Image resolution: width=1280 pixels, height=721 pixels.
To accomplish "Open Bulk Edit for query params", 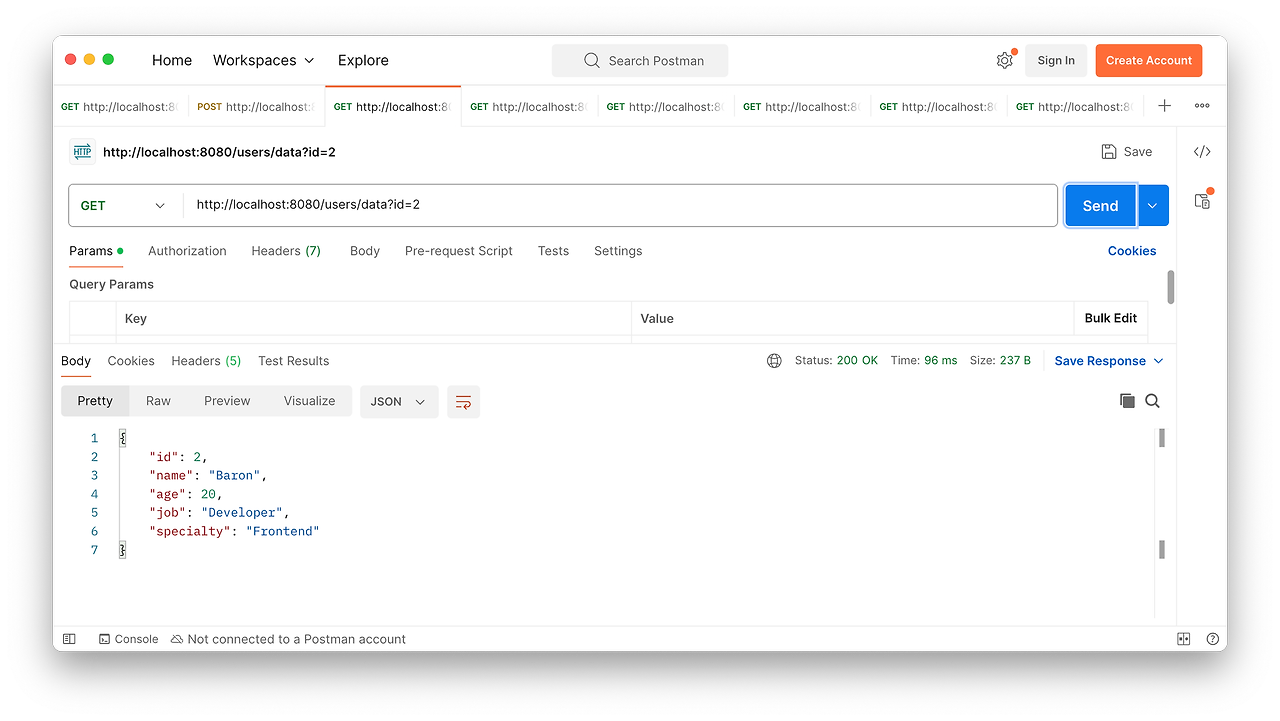I will 1111,318.
